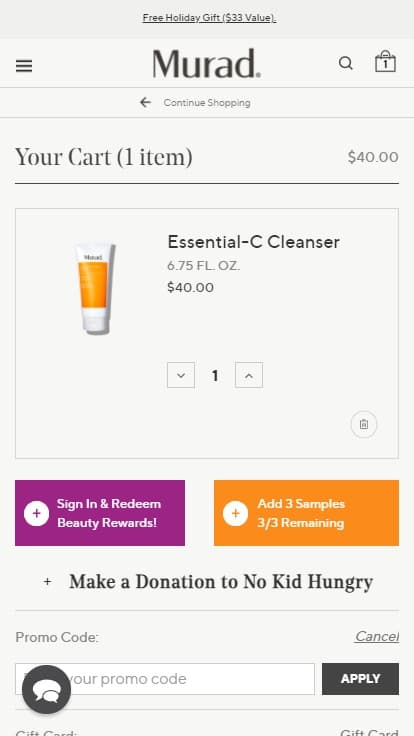Select Sign In & Redeem Beauty Rewards

pyautogui.click(x=100, y=513)
